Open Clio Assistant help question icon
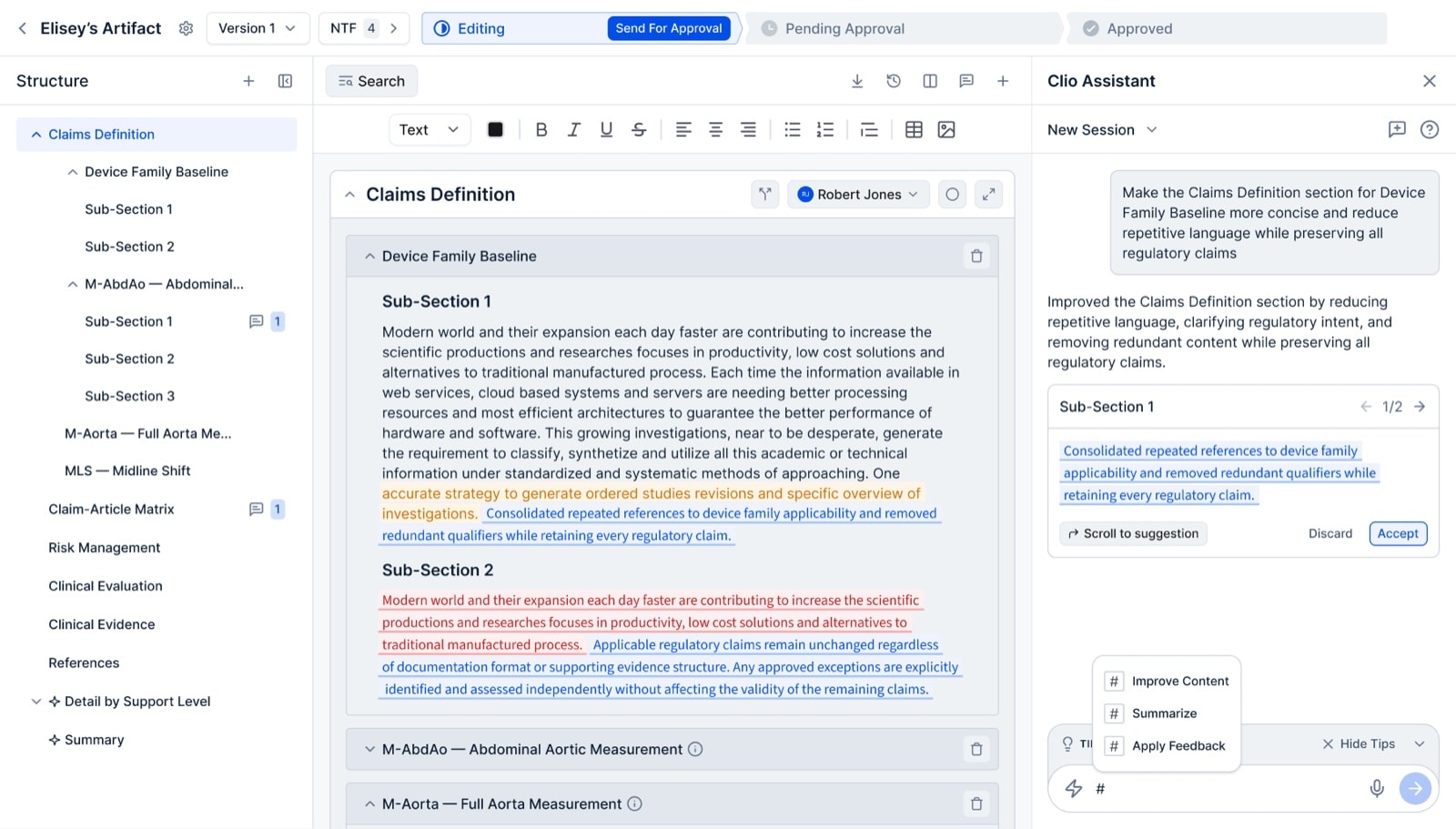The height and width of the screenshot is (829, 1456). (1430, 129)
